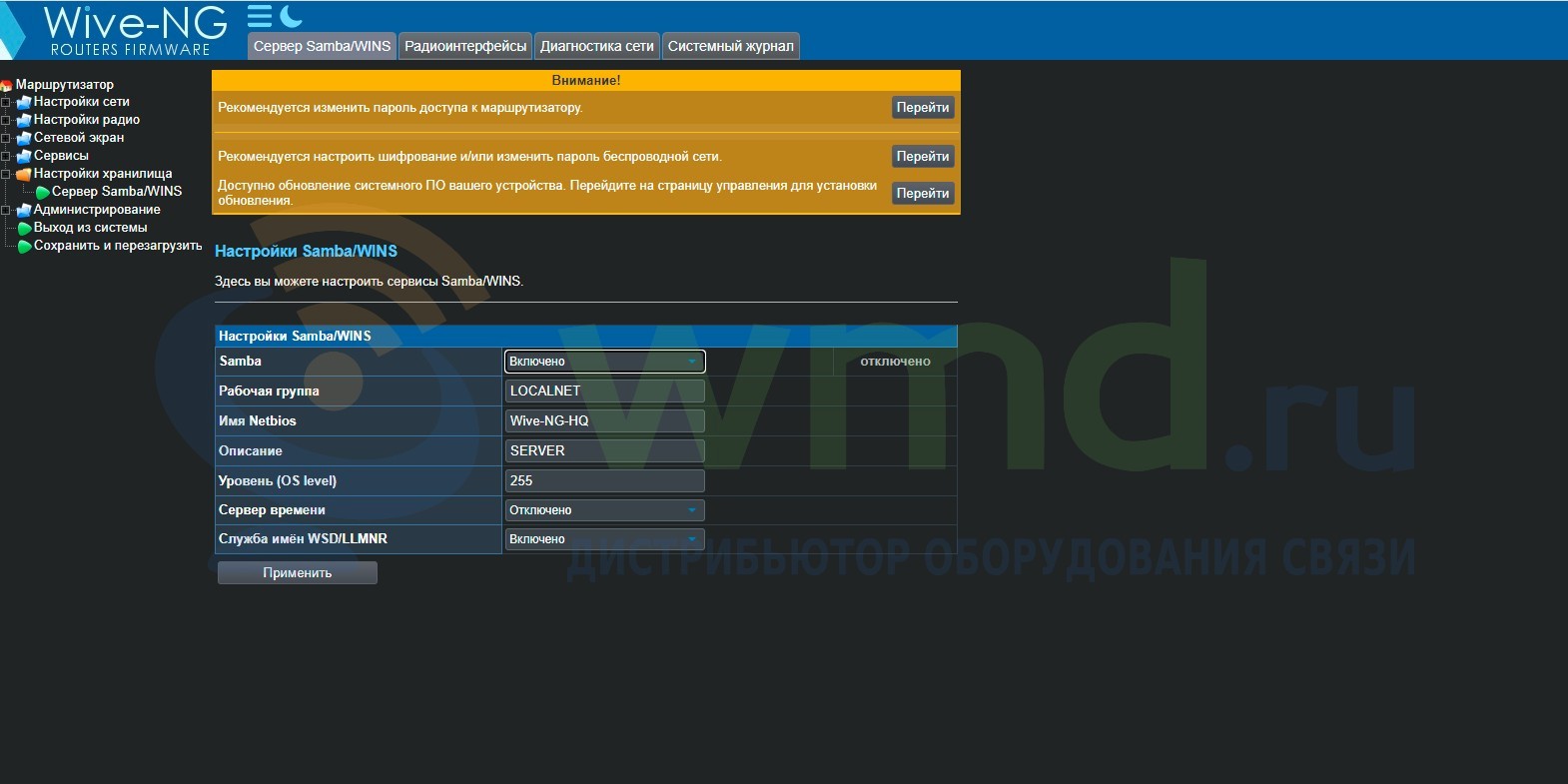Click folder icon beside Администрирование
The width and height of the screenshot is (1568, 784).
click(x=24, y=210)
